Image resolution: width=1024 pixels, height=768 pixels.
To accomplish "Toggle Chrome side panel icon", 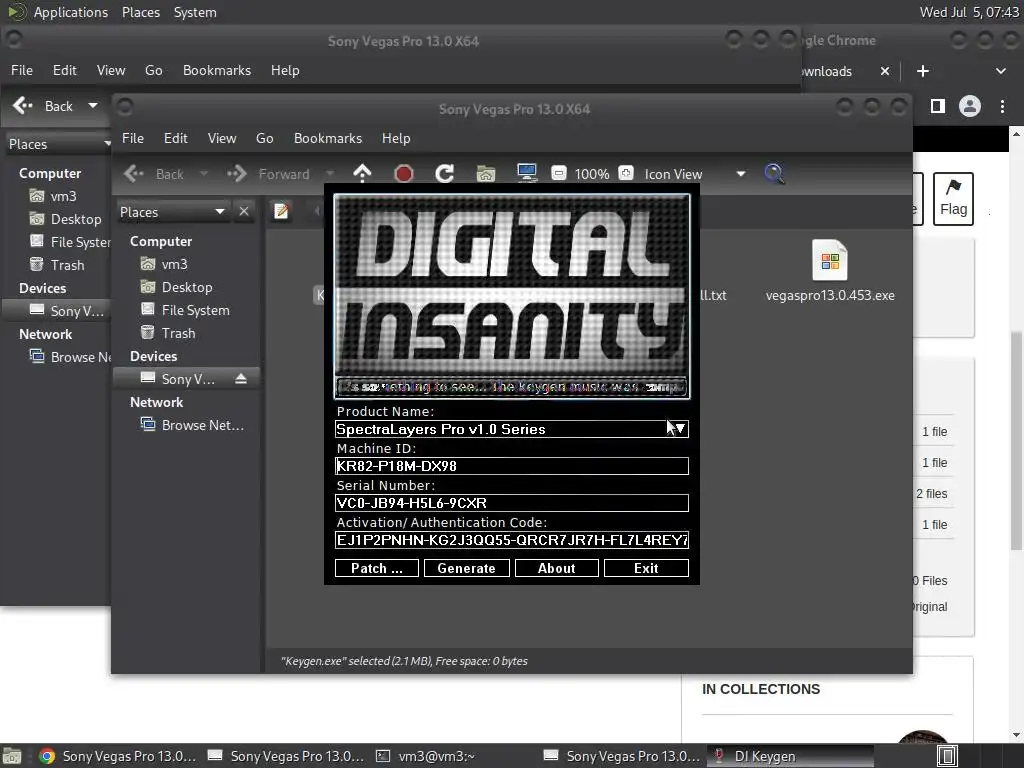I will (x=938, y=106).
